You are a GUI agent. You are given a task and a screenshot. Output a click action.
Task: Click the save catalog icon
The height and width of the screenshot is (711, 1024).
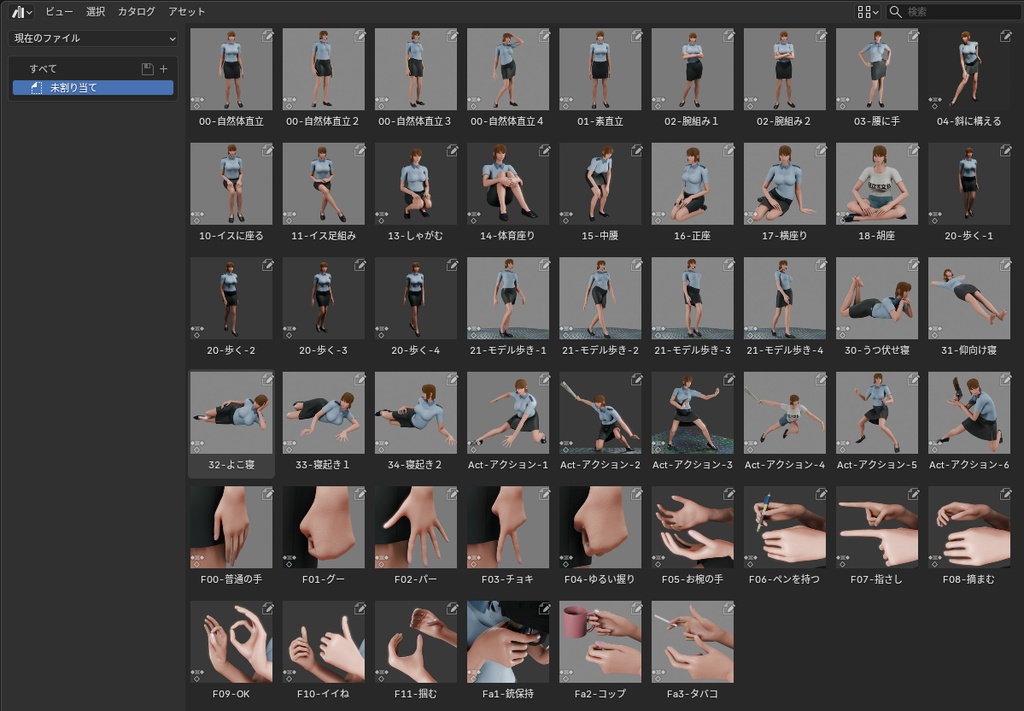tap(148, 69)
